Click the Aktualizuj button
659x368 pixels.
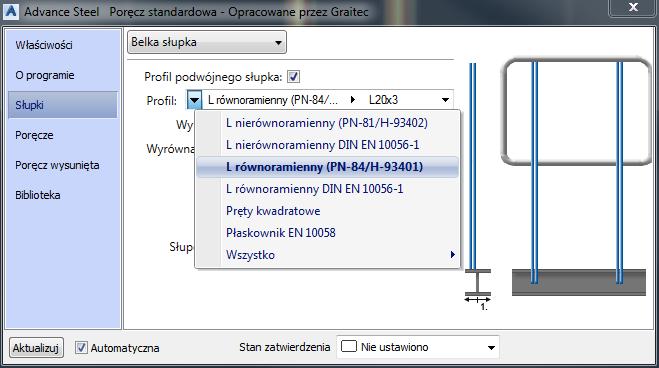point(36,348)
